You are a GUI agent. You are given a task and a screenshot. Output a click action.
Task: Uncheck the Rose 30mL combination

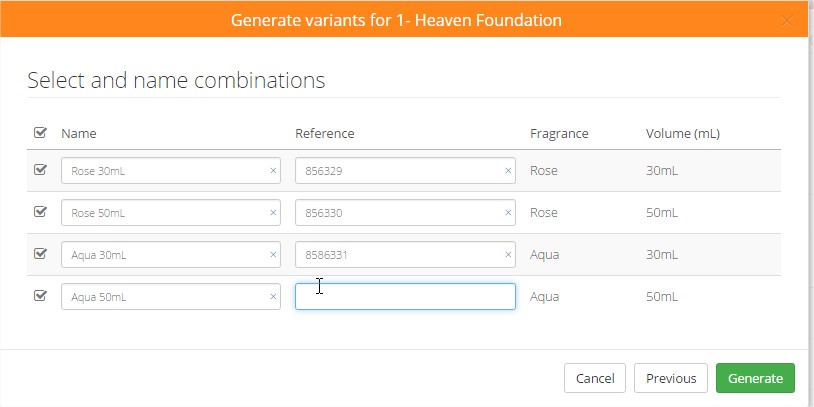40,170
